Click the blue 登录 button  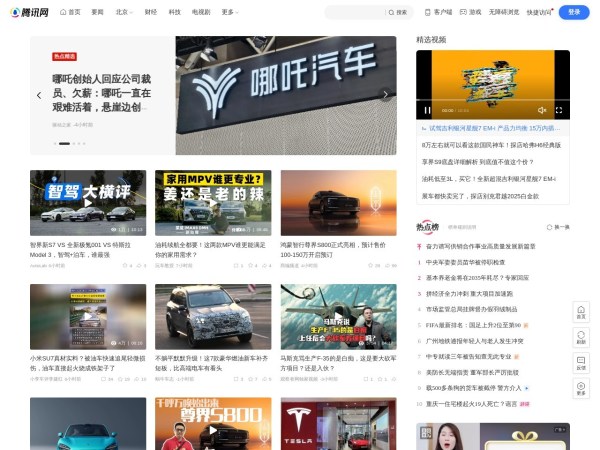click(573, 12)
